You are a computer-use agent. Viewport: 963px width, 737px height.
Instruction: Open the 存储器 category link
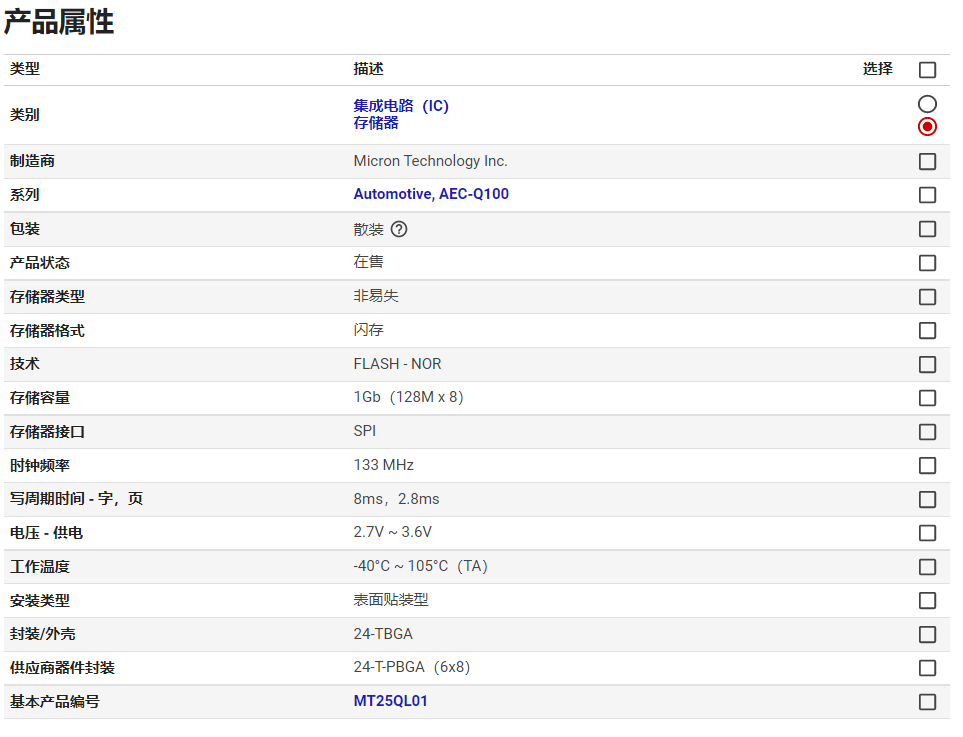(376, 123)
